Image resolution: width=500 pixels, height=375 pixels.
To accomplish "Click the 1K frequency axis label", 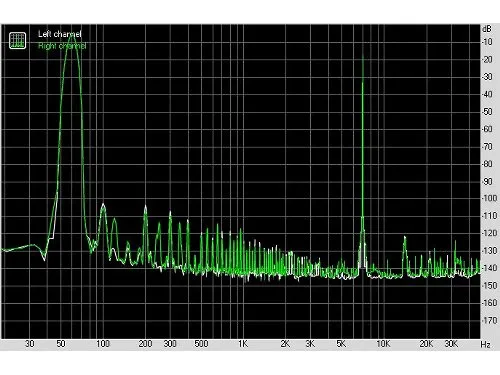I will coord(243,344).
